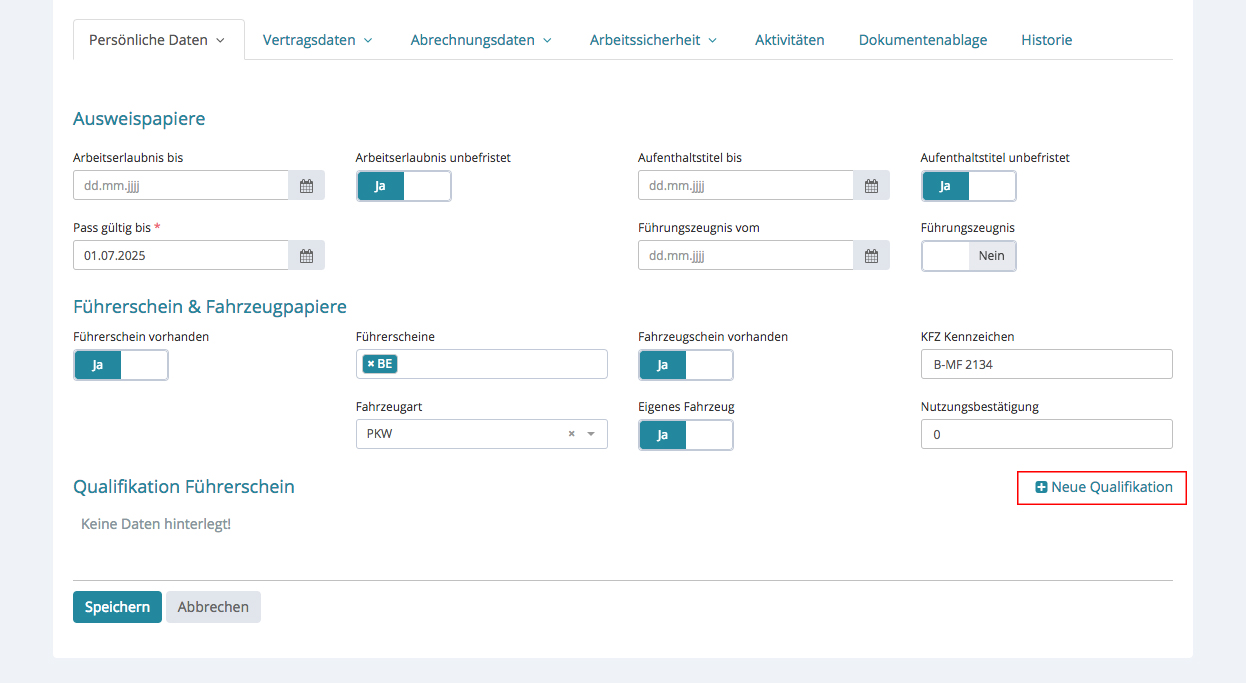Remove the BE license tag
Viewport: 1246px width, 683px height.
371,364
